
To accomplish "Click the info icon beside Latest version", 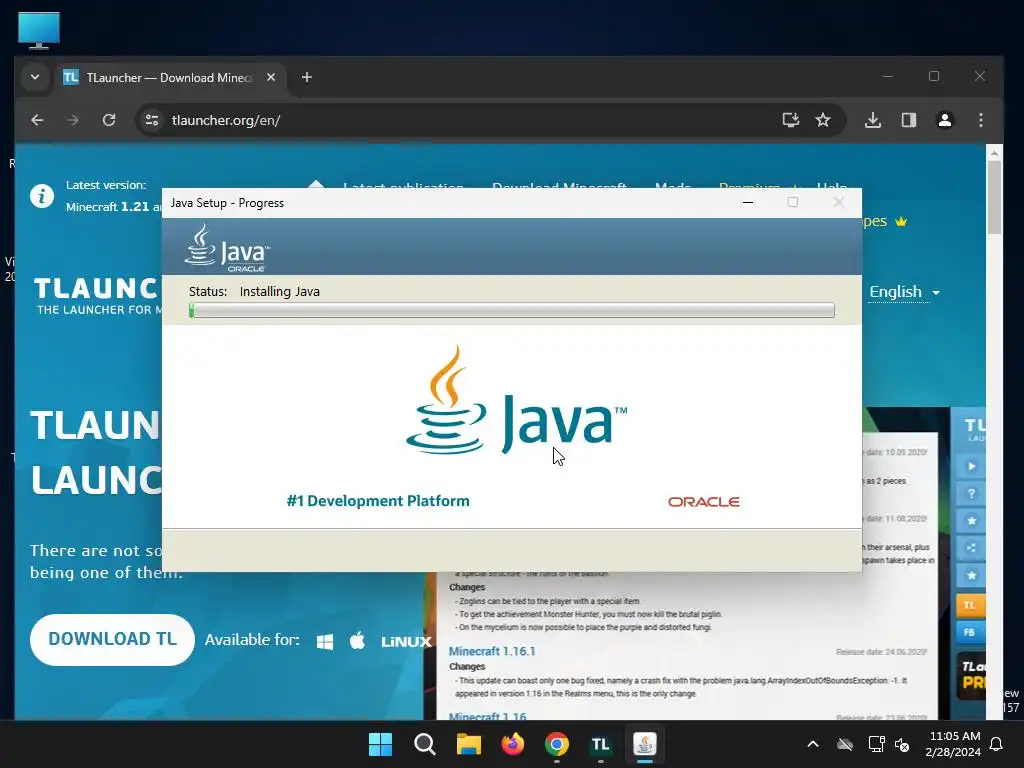I will coord(42,196).
